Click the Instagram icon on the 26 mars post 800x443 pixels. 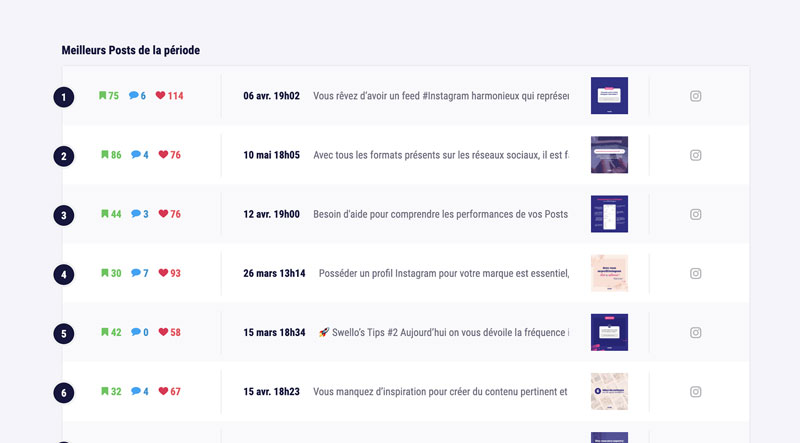(x=696, y=273)
